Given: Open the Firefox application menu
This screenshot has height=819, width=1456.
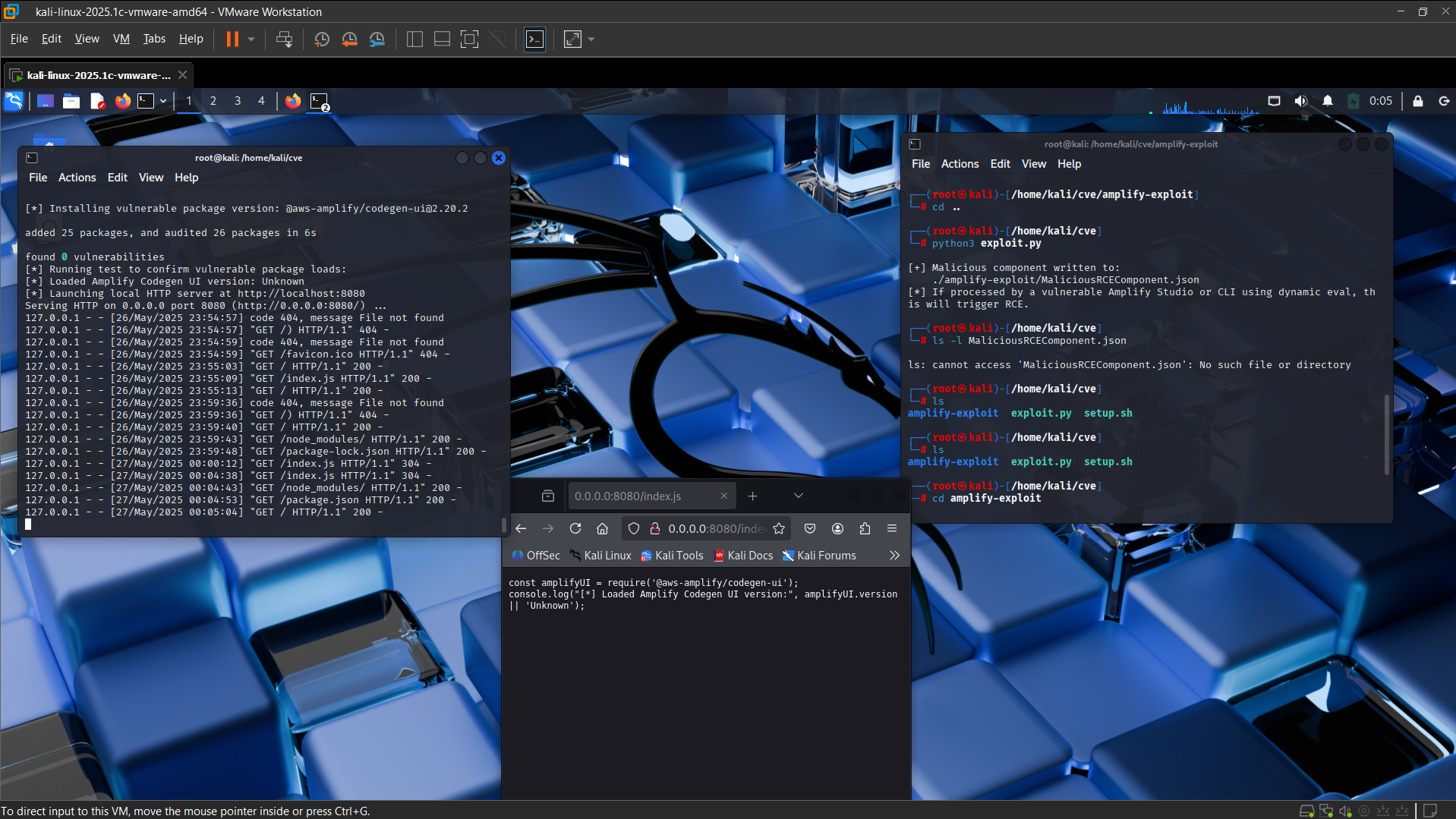Looking at the screenshot, I should click(x=893, y=528).
